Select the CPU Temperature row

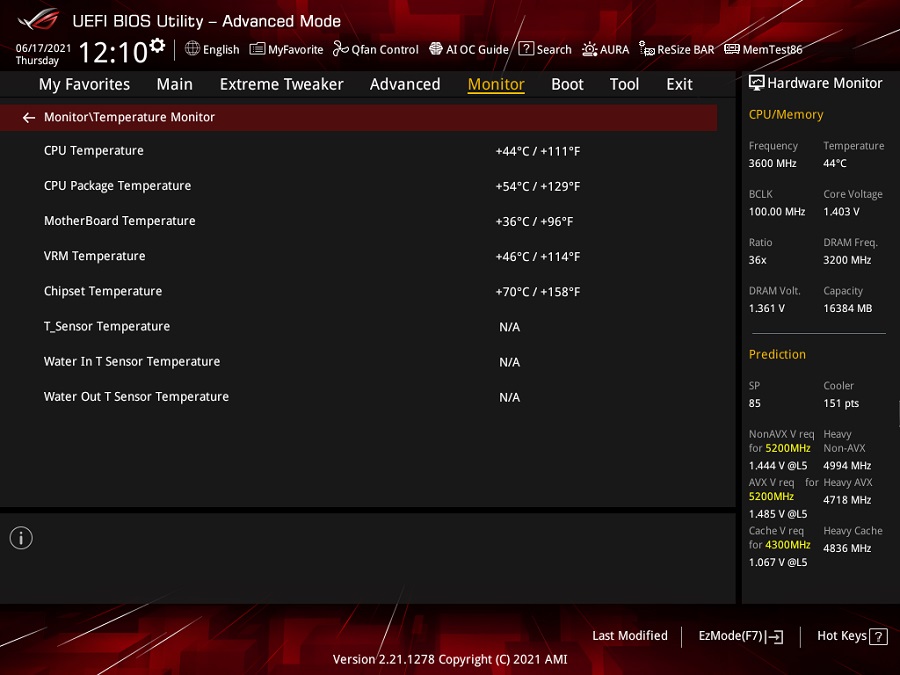358,151
